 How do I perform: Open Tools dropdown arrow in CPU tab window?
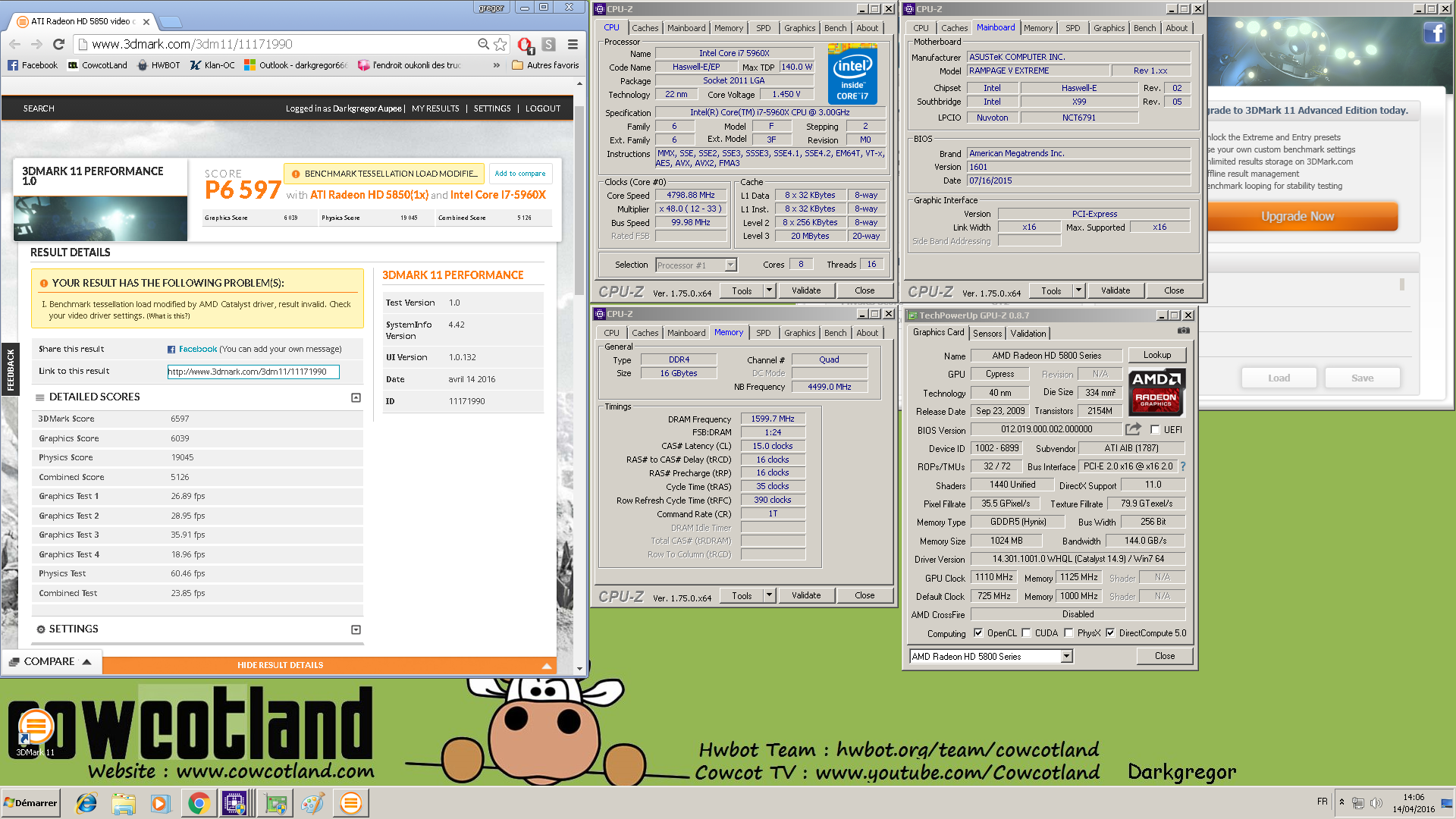(x=769, y=290)
